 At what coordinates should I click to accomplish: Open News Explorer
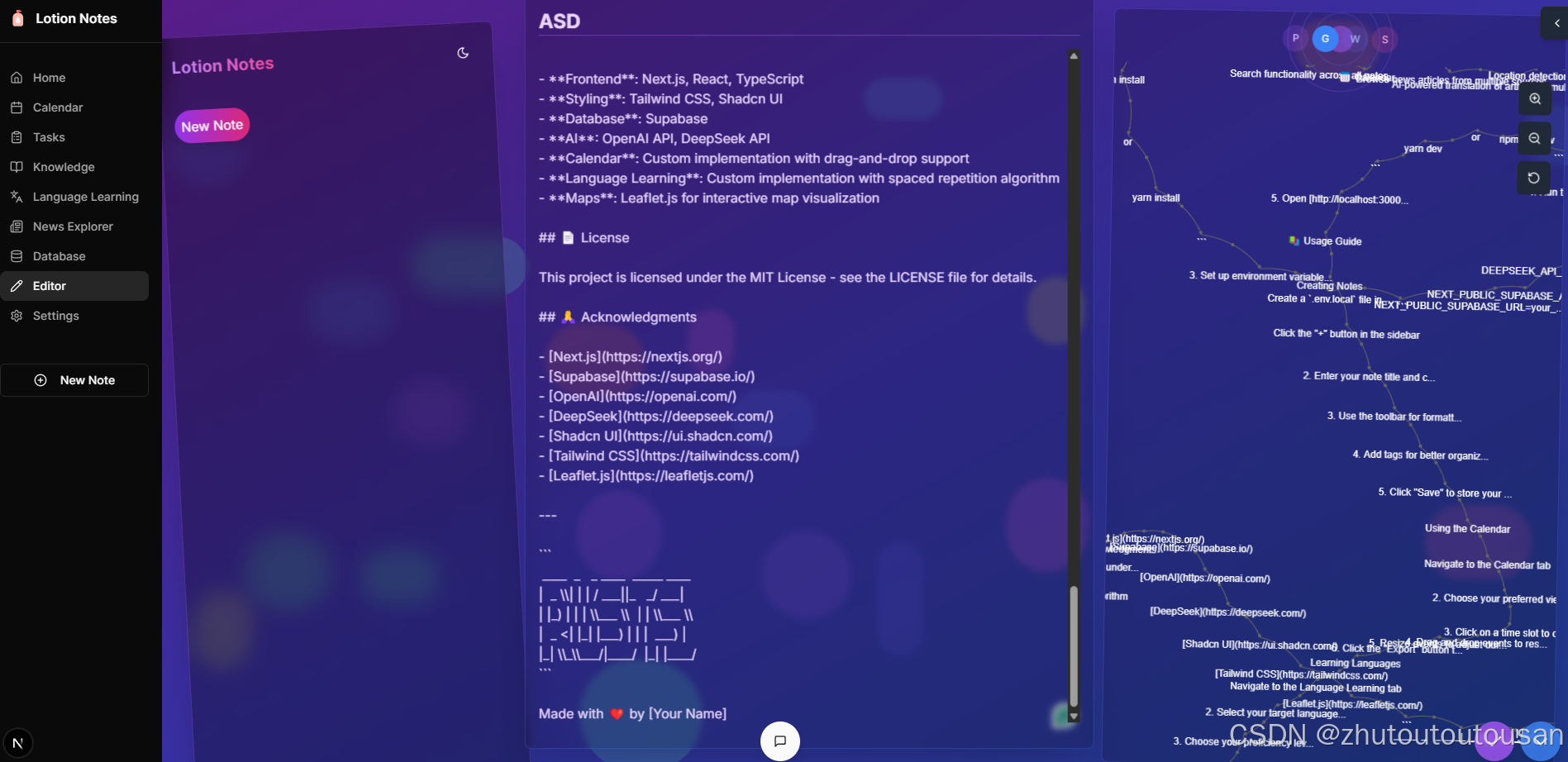point(74,226)
